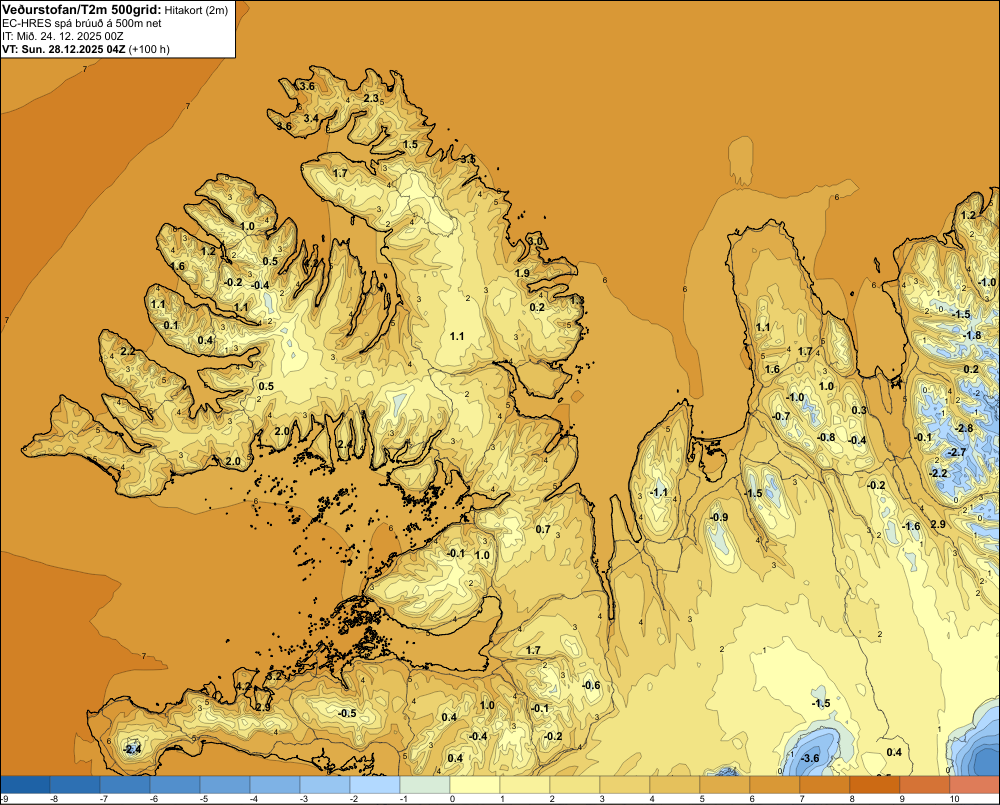The image size is (1000, 805).
Task: Select the '-1.6' temperature label
Action: [x=911, y=526]
